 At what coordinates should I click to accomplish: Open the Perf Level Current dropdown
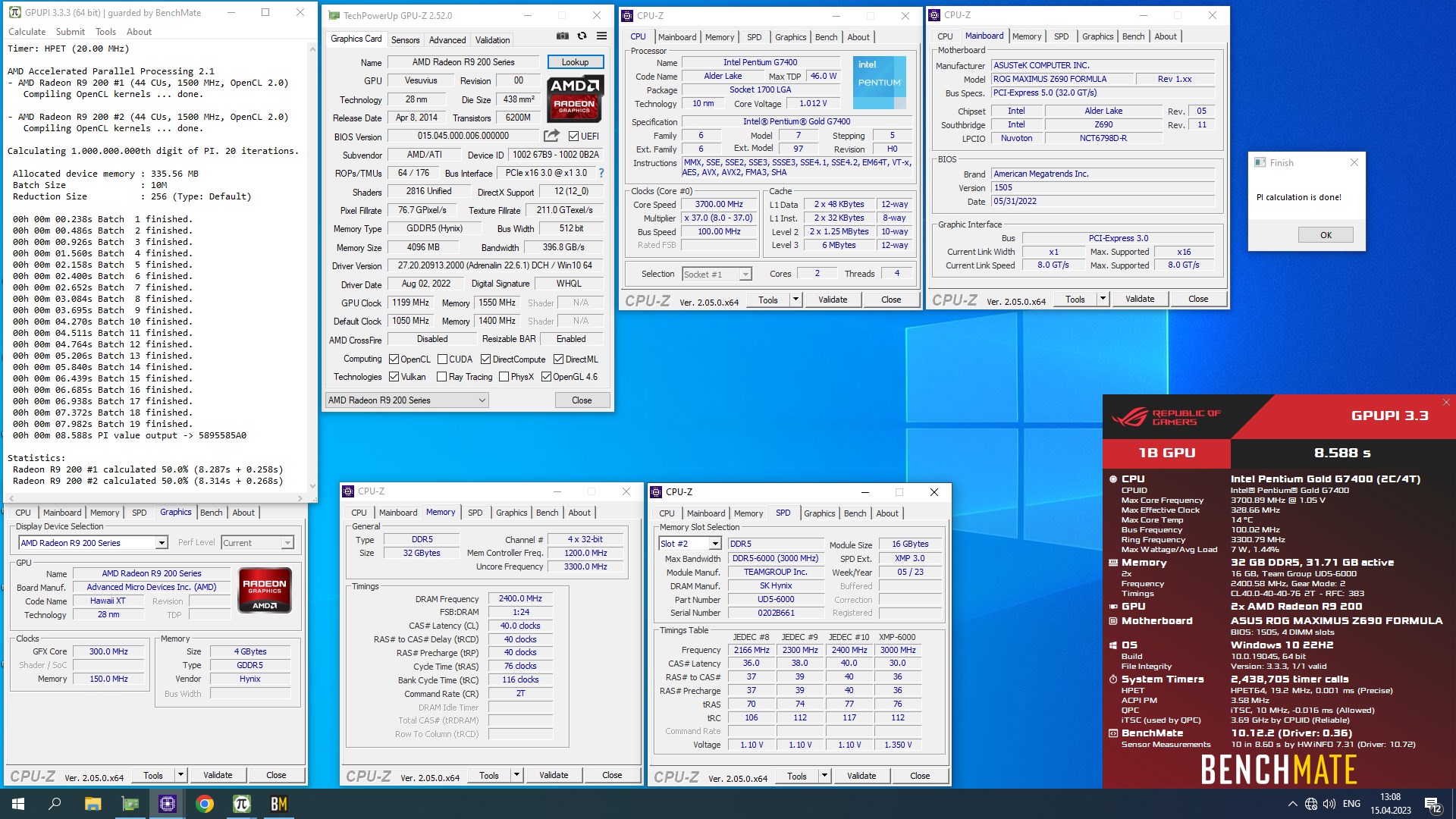tap(257, 543)
